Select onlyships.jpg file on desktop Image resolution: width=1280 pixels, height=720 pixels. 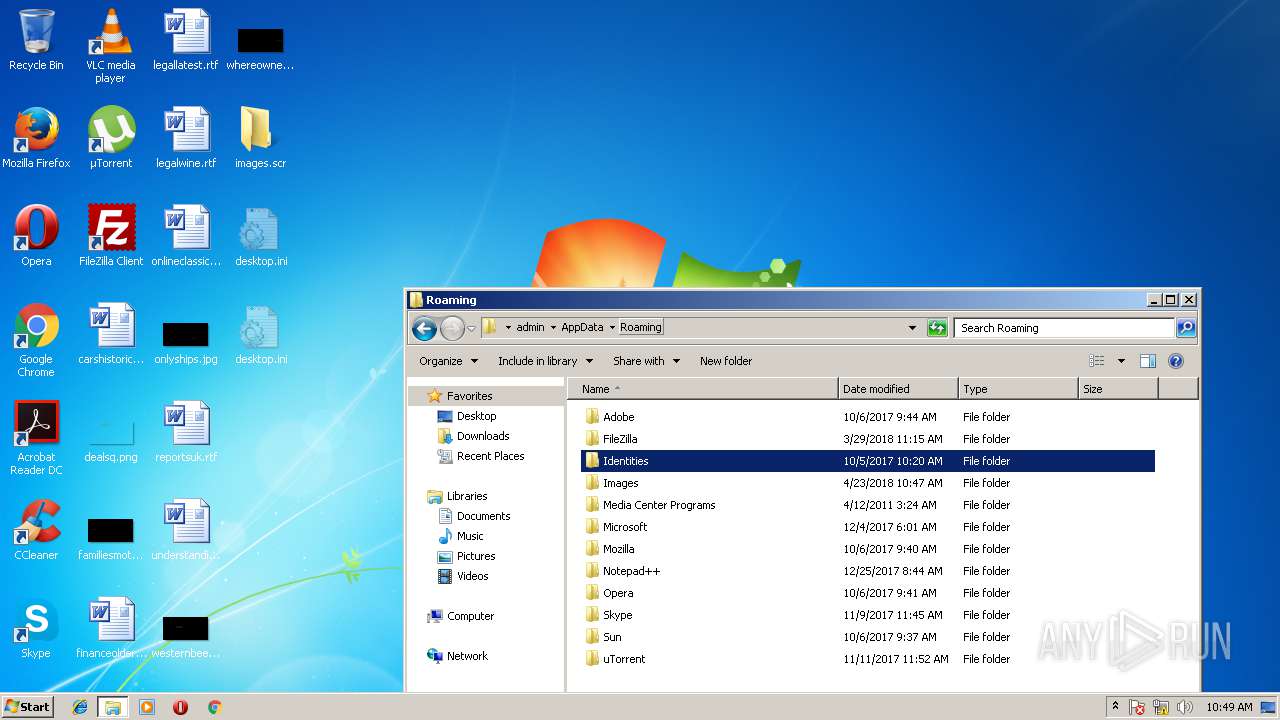[186, 344]
